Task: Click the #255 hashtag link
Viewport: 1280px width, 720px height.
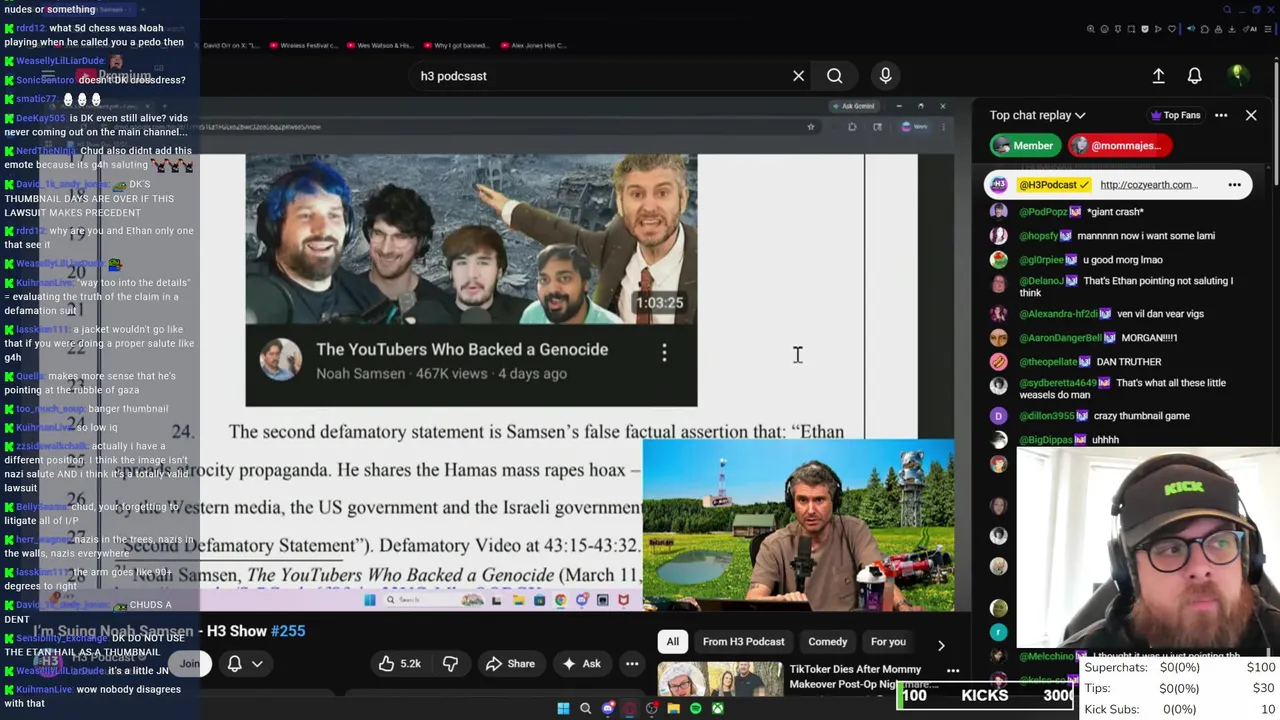Action: pyautogui.click(x=288, y=631)
